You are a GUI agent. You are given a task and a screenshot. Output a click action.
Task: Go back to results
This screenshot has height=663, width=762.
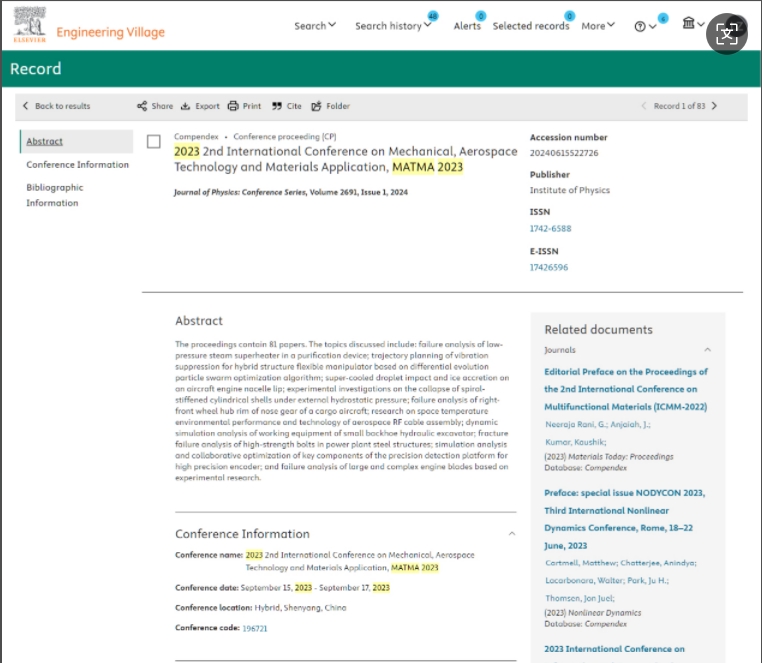click(x=56, y=106)
